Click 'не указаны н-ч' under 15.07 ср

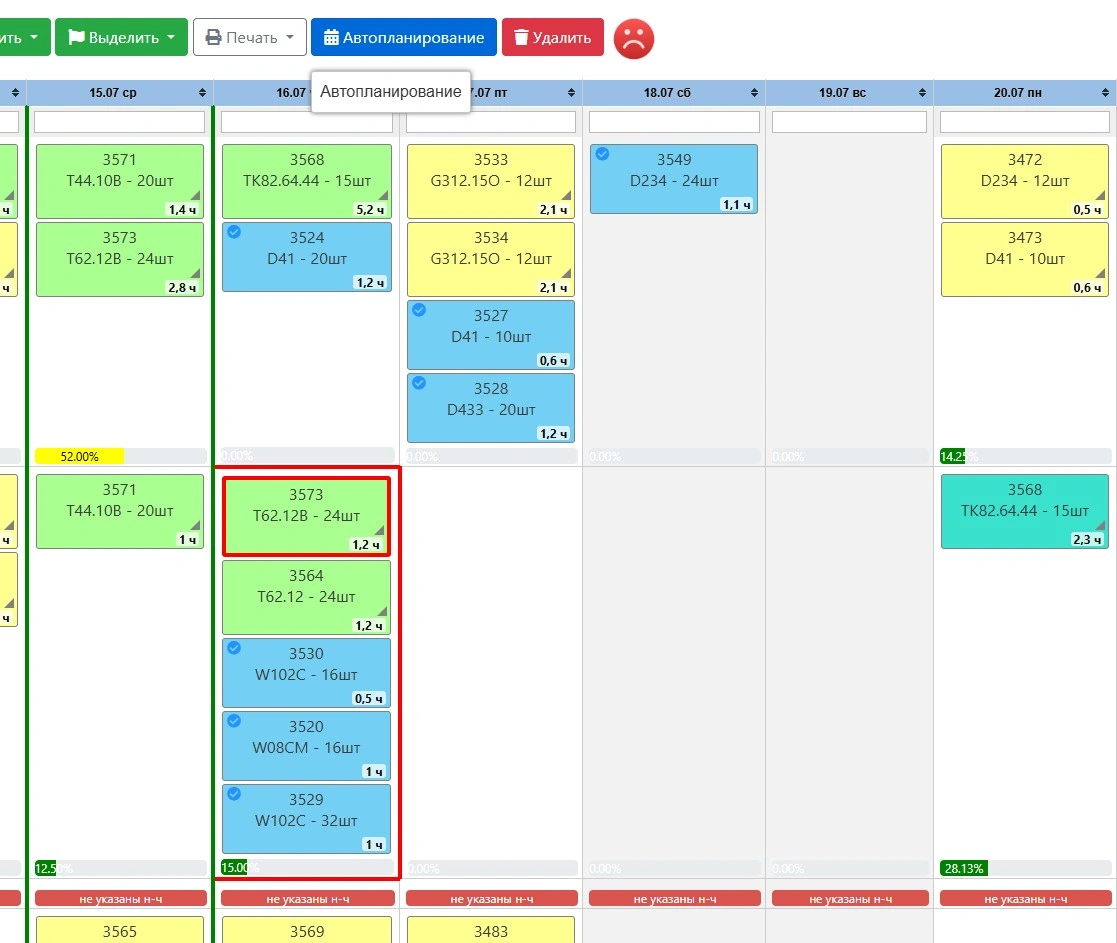pyautogui.click(x=120, y=899)
